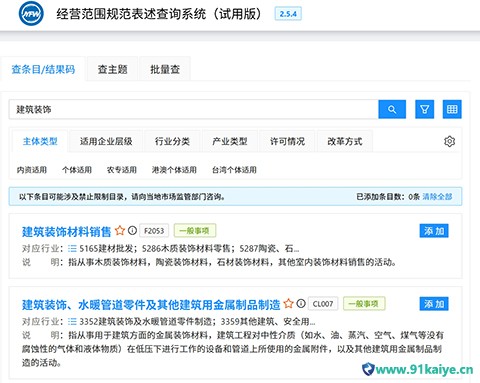The width and height of the screenshot is (480, 383).
Task: Show info icon beside CL007 code
Action: pyautogui.click(x=301, y=303)
